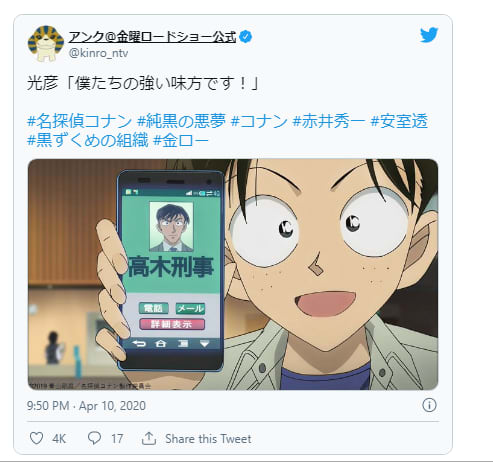493x464 pixels.
Task: Click the Twitter bird logo
Action: (x=429, y=35)
